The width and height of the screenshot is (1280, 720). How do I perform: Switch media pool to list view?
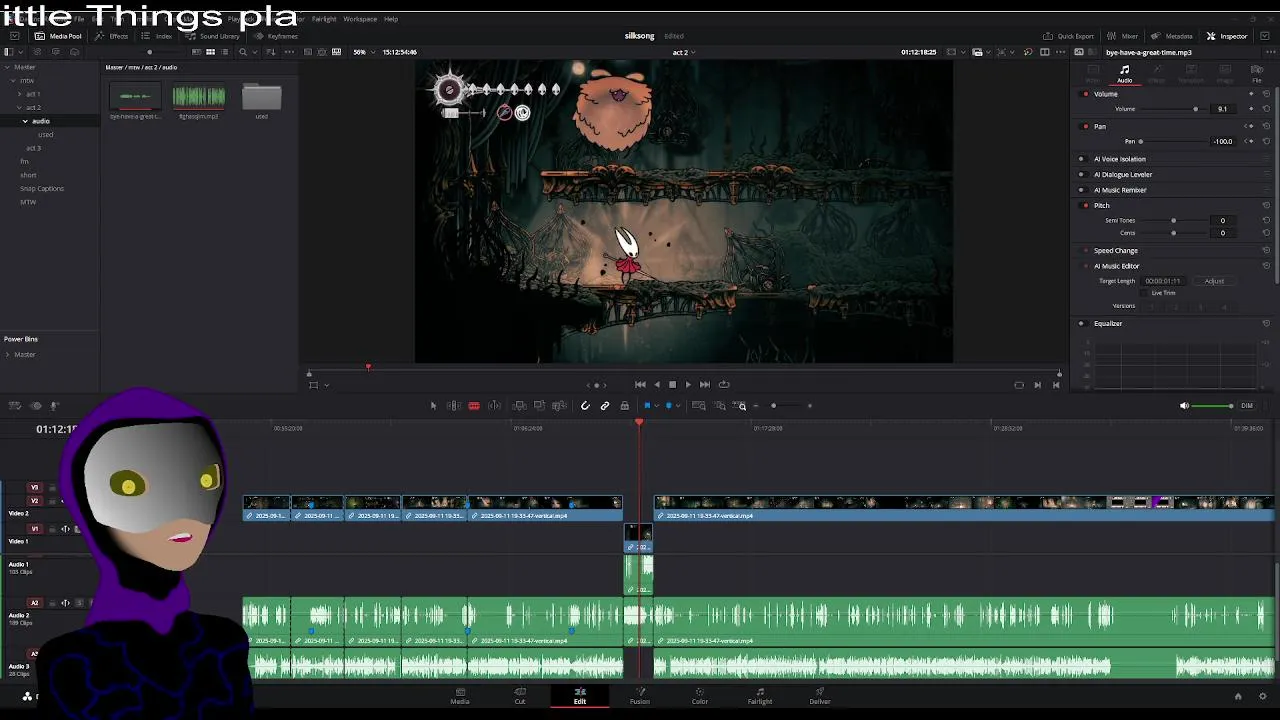pos(224,52)
